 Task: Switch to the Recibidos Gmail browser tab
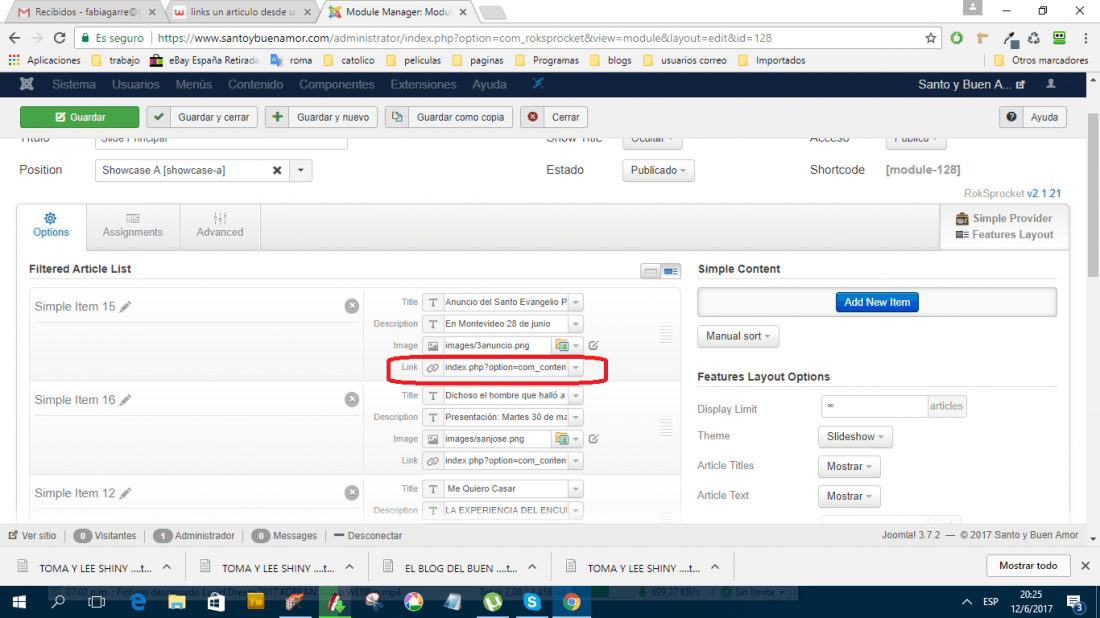point(87,12)
